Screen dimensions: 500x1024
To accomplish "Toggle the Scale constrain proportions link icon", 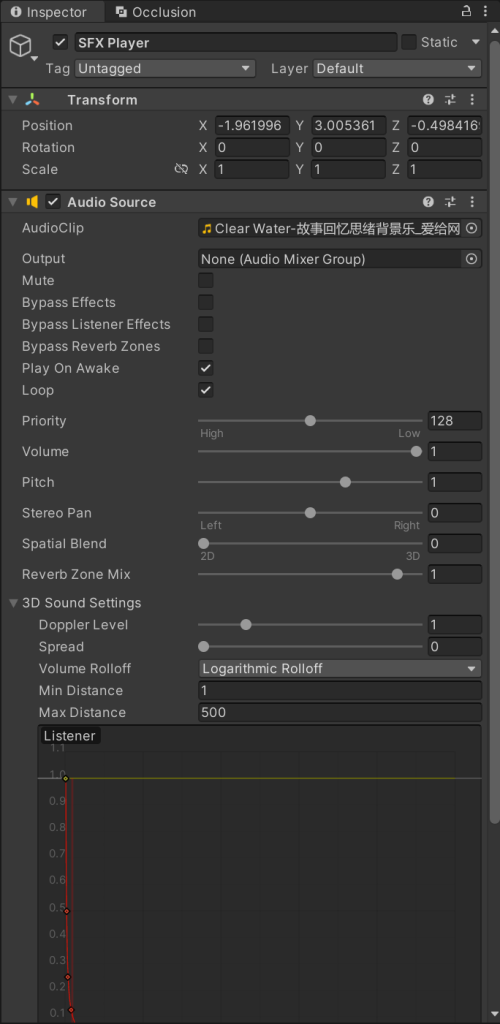I will coord(181,169).
